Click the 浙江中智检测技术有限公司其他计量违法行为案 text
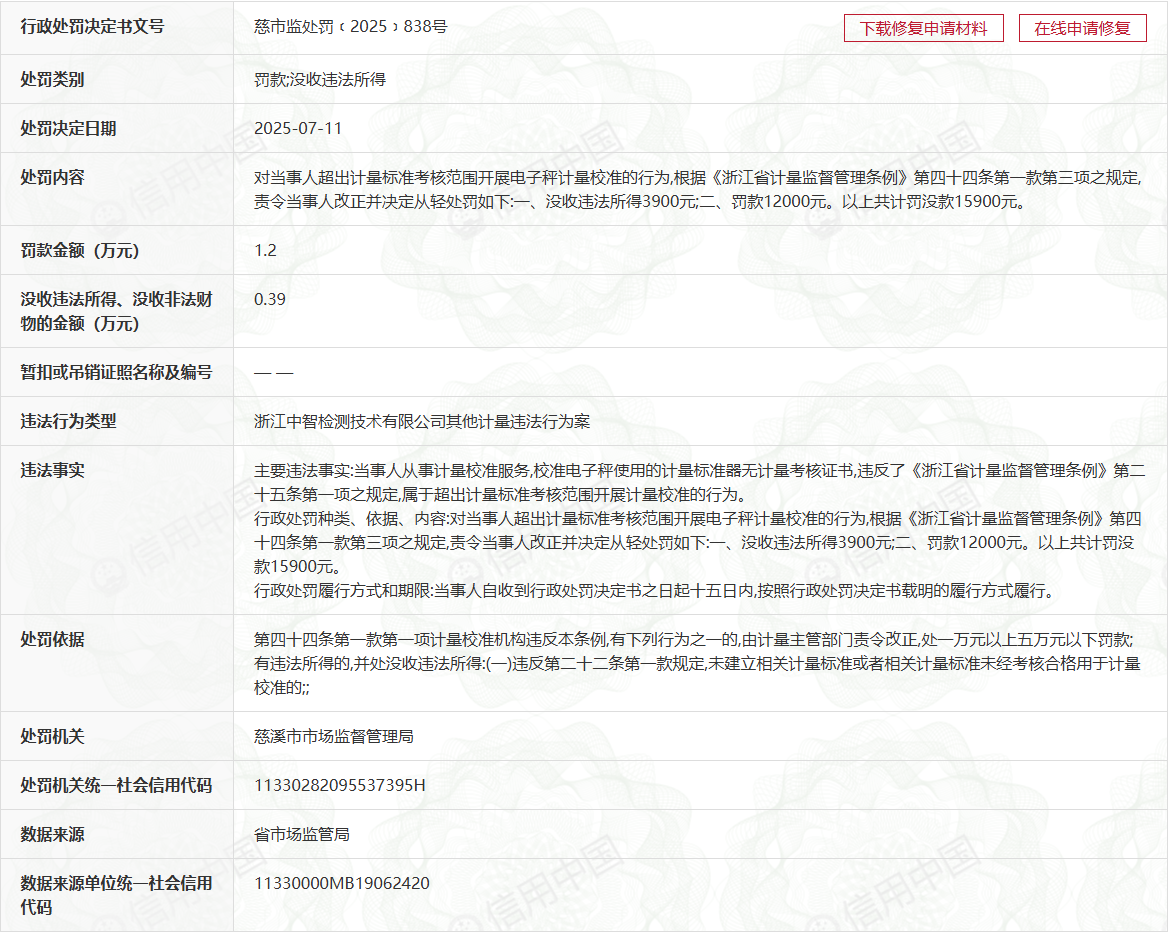The width and height of the screenshot is (1171, 935). (x=422, y=421)
